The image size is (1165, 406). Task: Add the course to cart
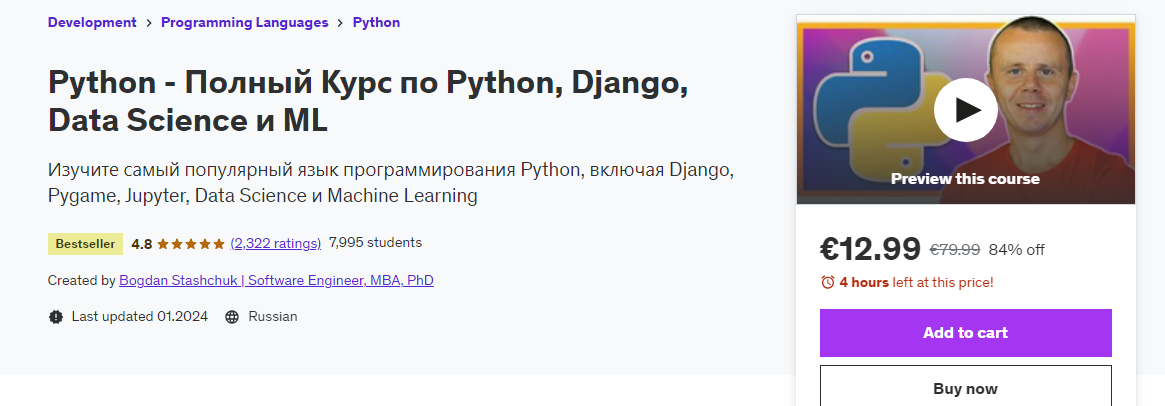click(965, 333)
